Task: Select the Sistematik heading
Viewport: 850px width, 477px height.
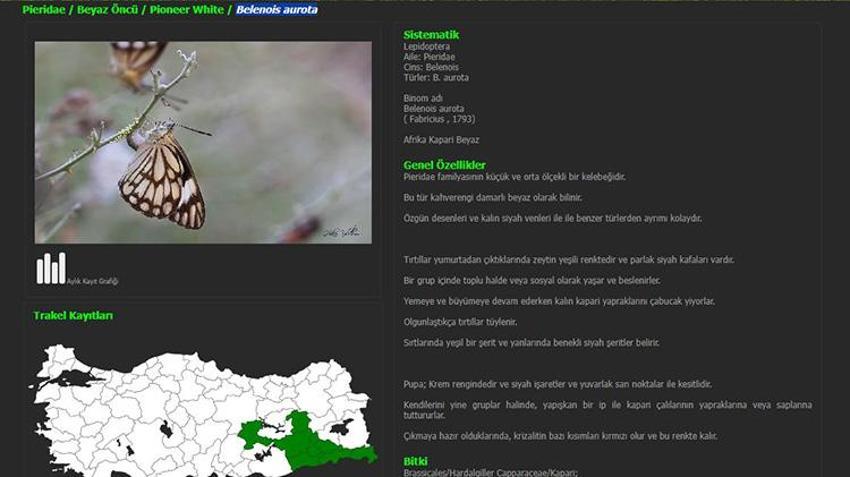Action: [x=431, y=35]
